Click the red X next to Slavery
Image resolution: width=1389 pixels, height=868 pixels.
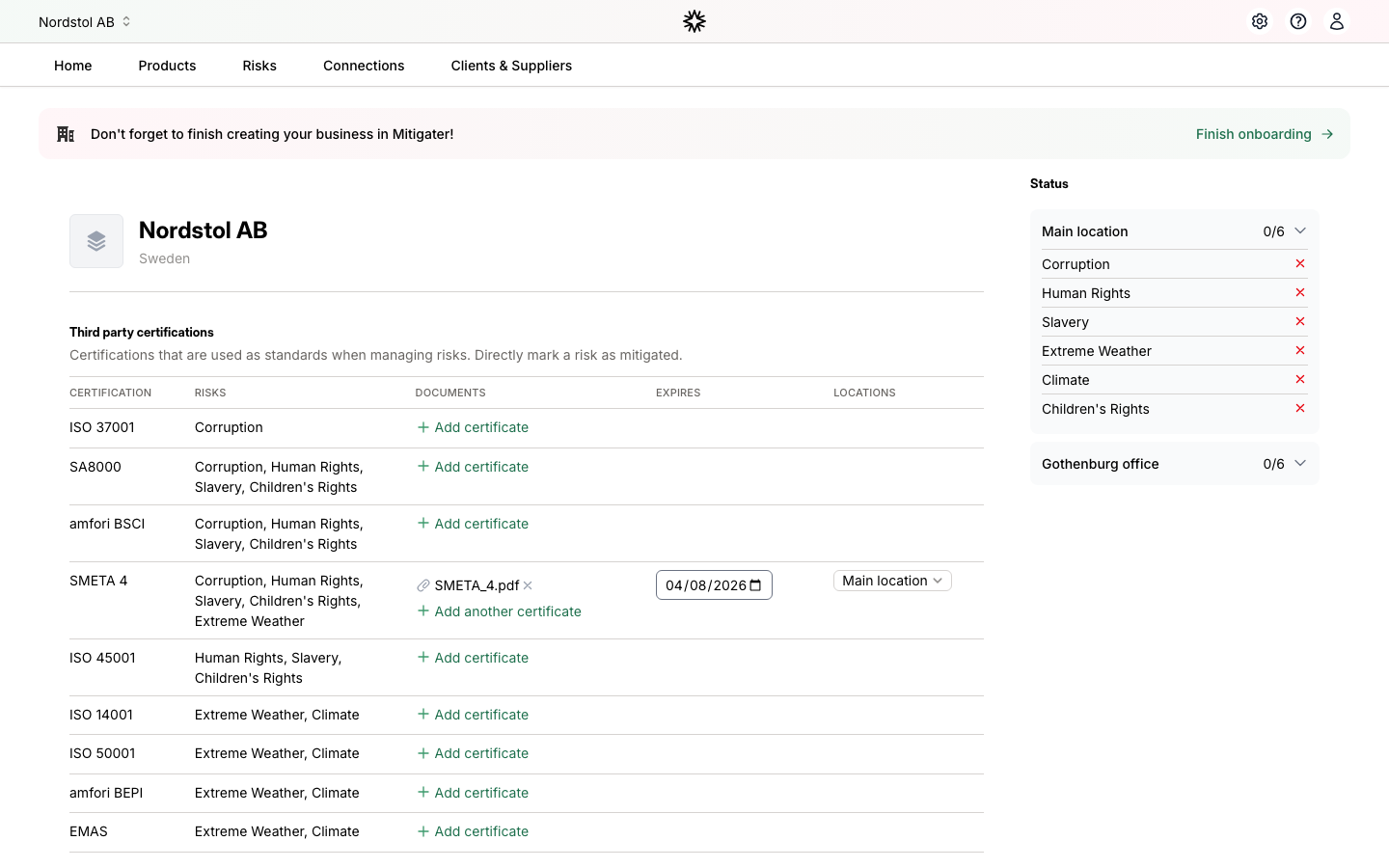[x=1300, y=321]
